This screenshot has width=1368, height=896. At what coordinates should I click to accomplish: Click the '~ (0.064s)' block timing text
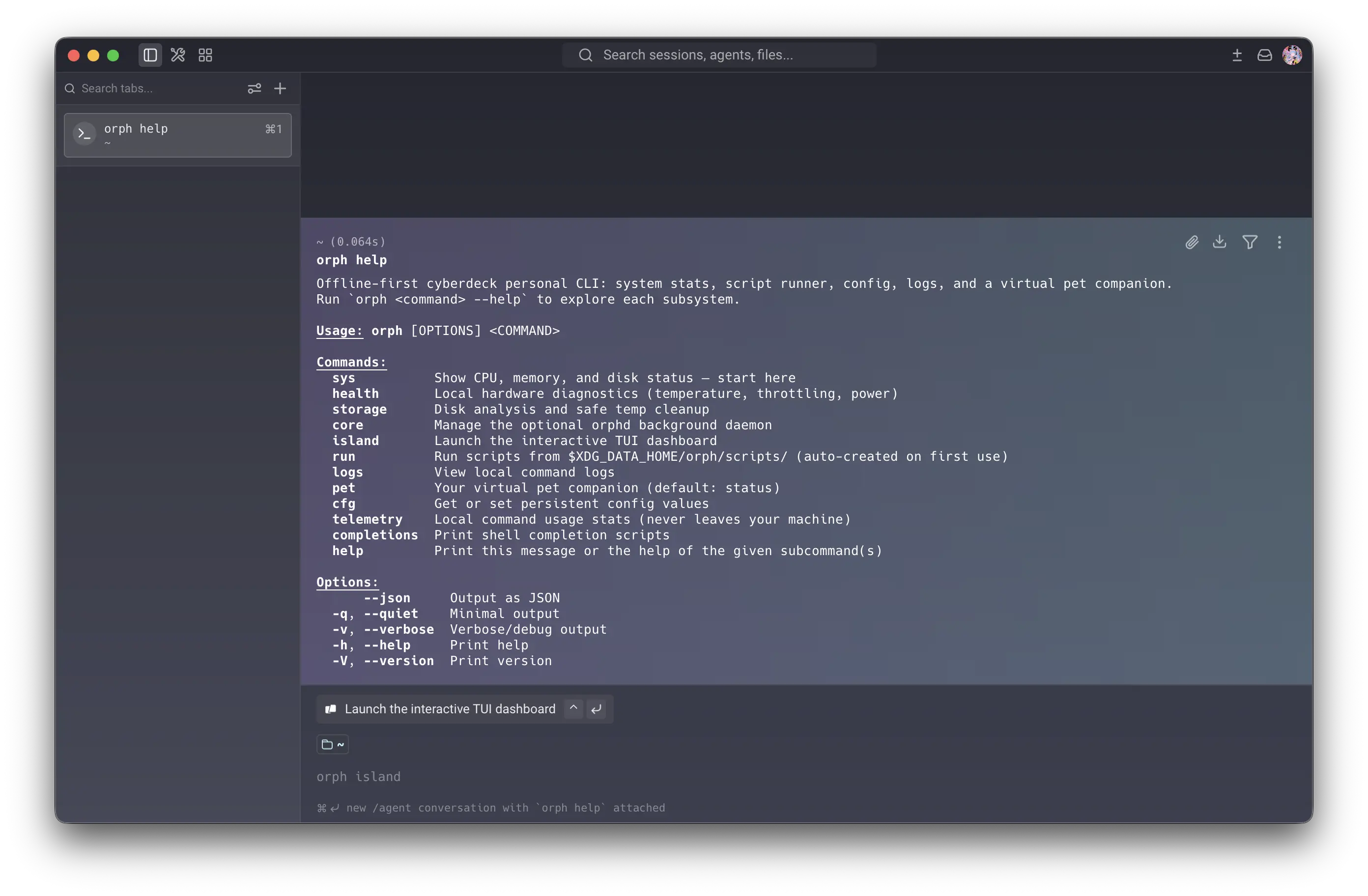[x=351, y=242]
